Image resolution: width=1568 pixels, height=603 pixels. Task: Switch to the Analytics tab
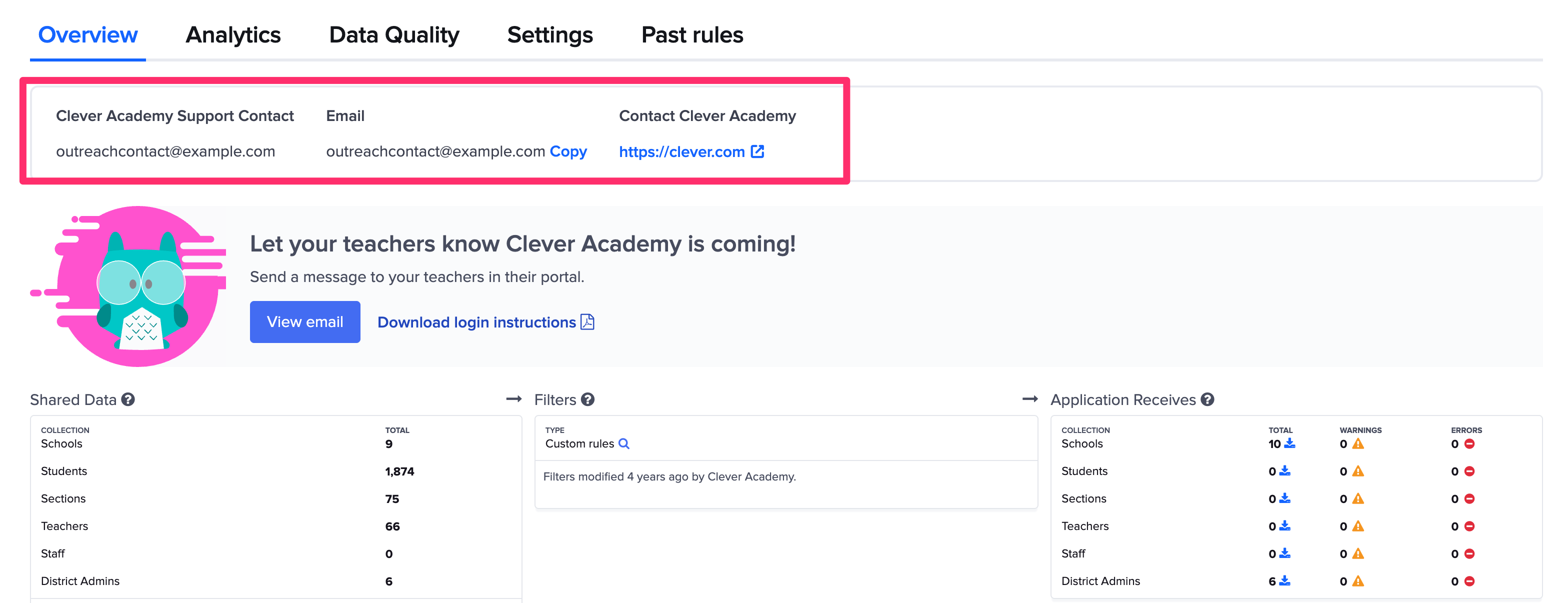coord(233,34)
